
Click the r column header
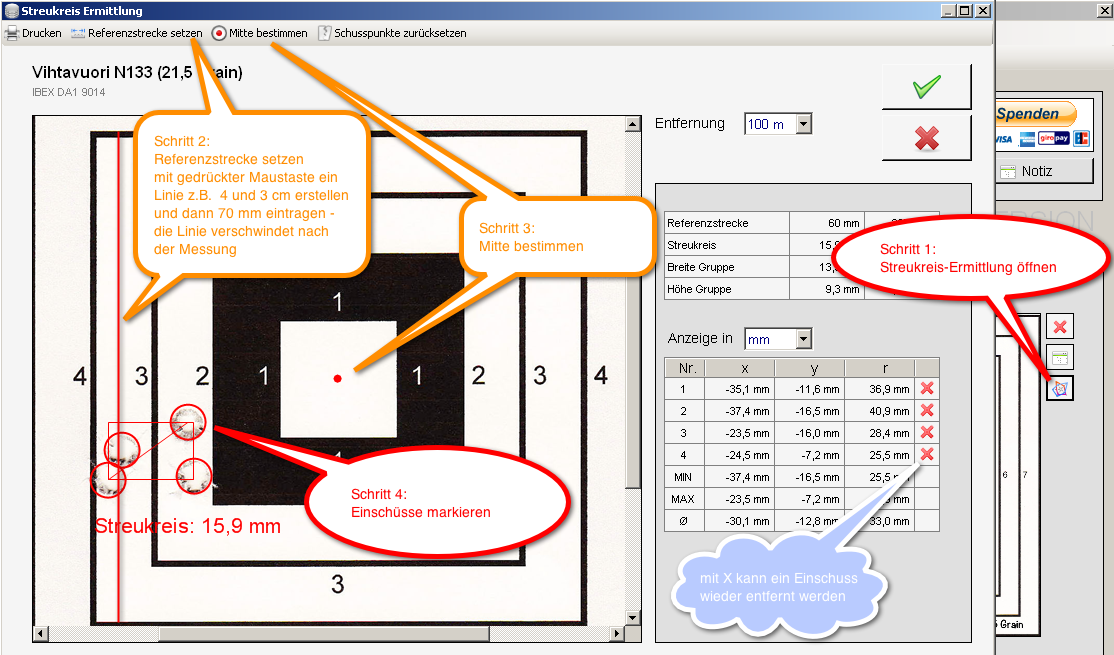click(x=880, y=368)
